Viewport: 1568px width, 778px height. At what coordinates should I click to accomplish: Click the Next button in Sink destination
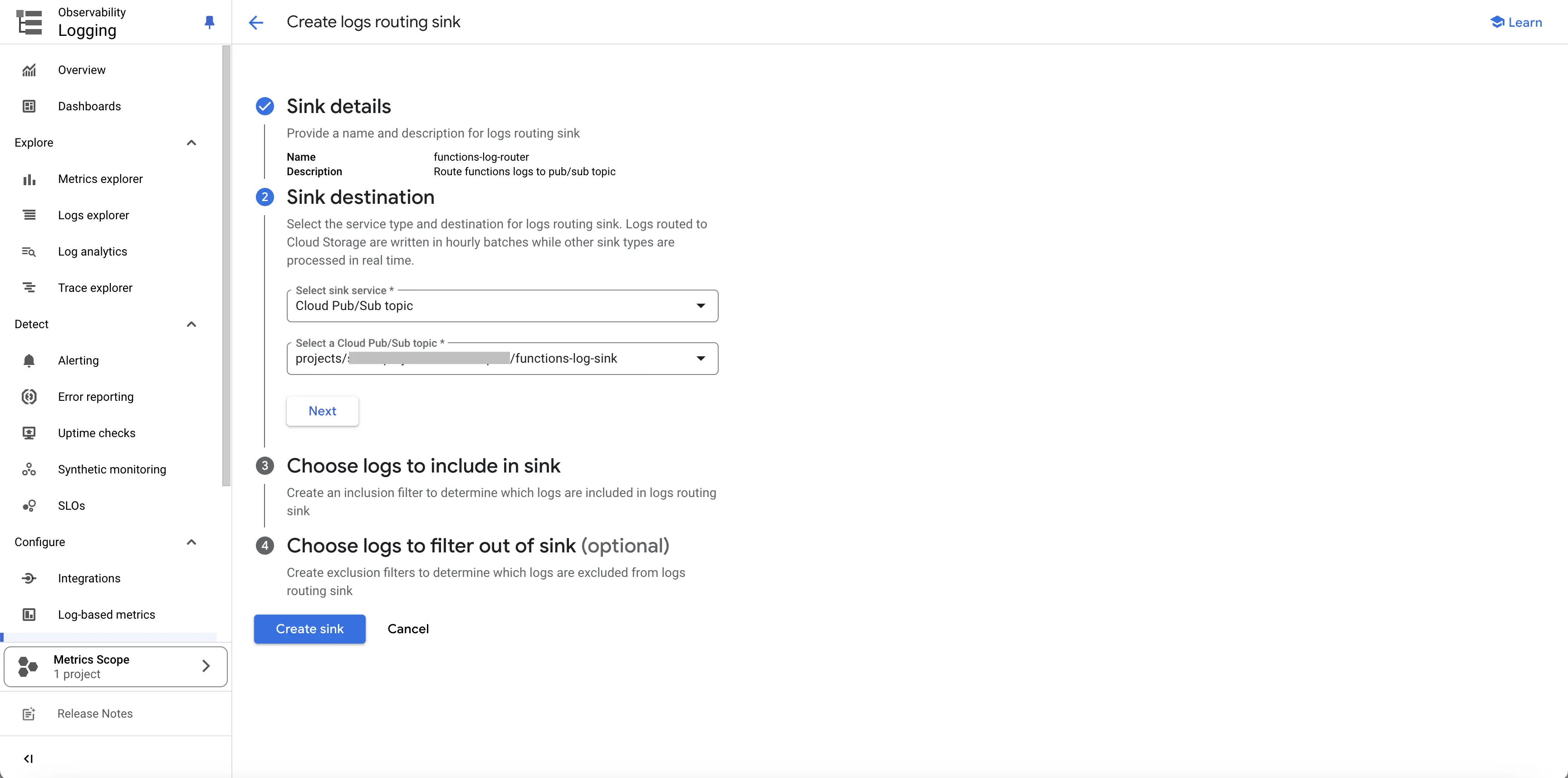click(x=322, y=410)
